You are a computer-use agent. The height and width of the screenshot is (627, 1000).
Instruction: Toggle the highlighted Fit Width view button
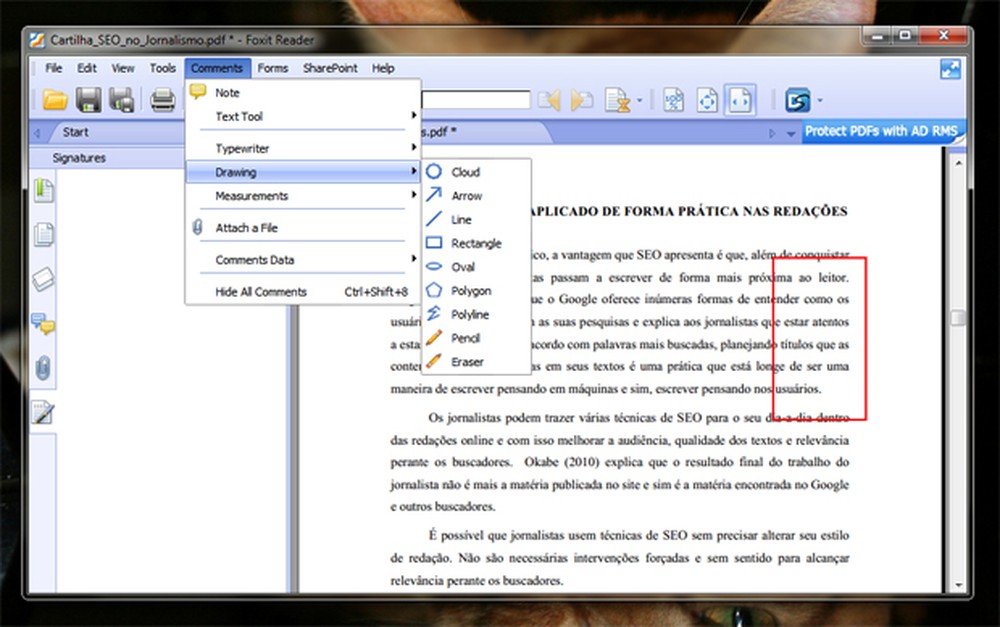[x=740, y=99]
